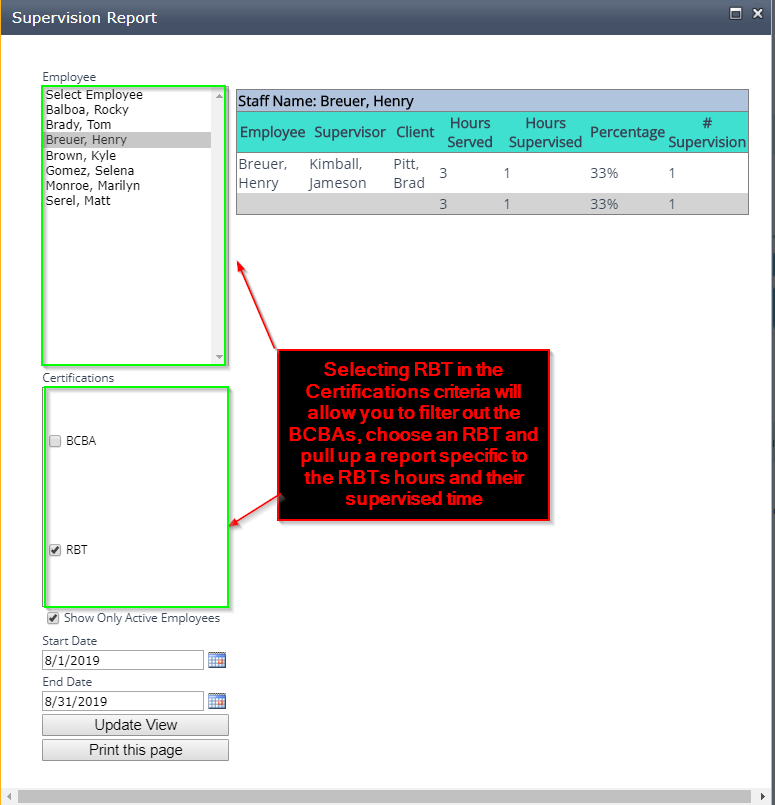Screen dimensions: 775x805
Task: Click the Supervisor column header
Action: tap(350, 132)
